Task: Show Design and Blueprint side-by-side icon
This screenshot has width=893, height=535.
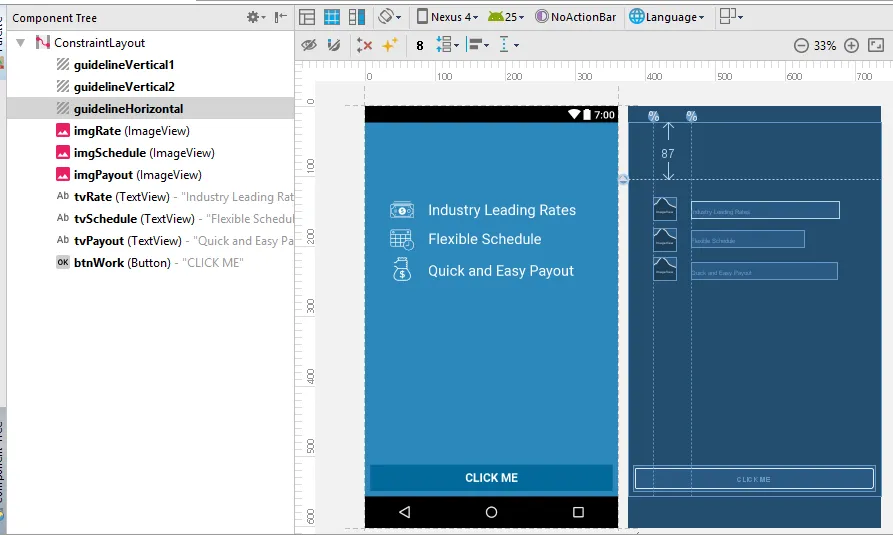Action: point(357,17)
